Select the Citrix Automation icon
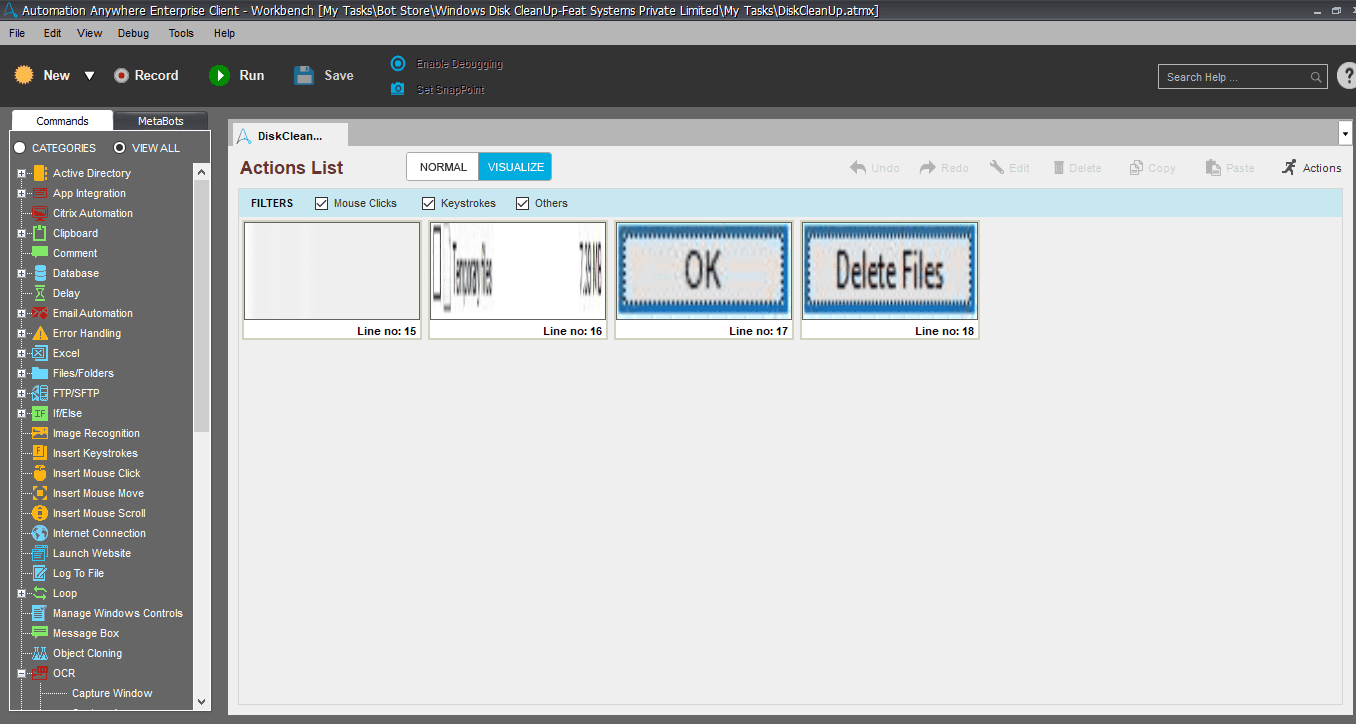Viewport: 1356px width, 724px height. (40, 213)
